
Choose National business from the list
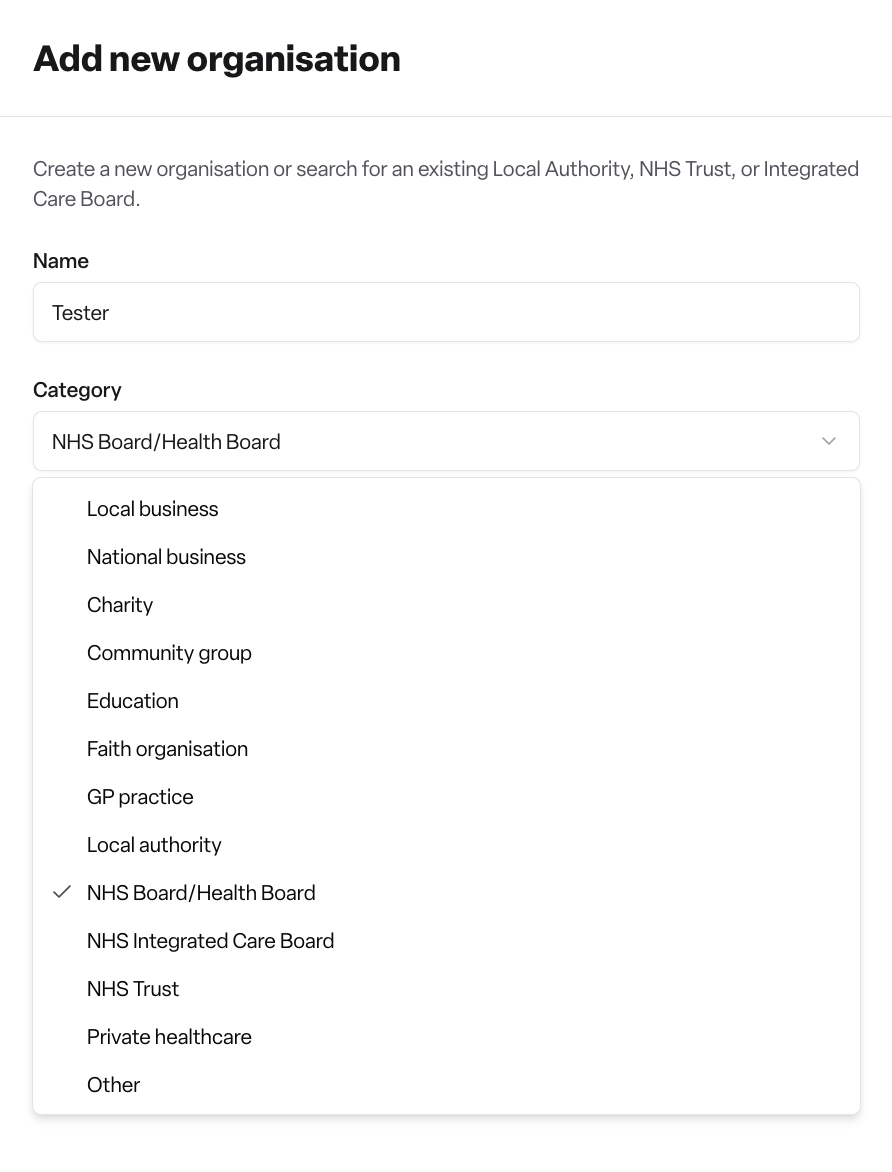(x=446, y=557)
